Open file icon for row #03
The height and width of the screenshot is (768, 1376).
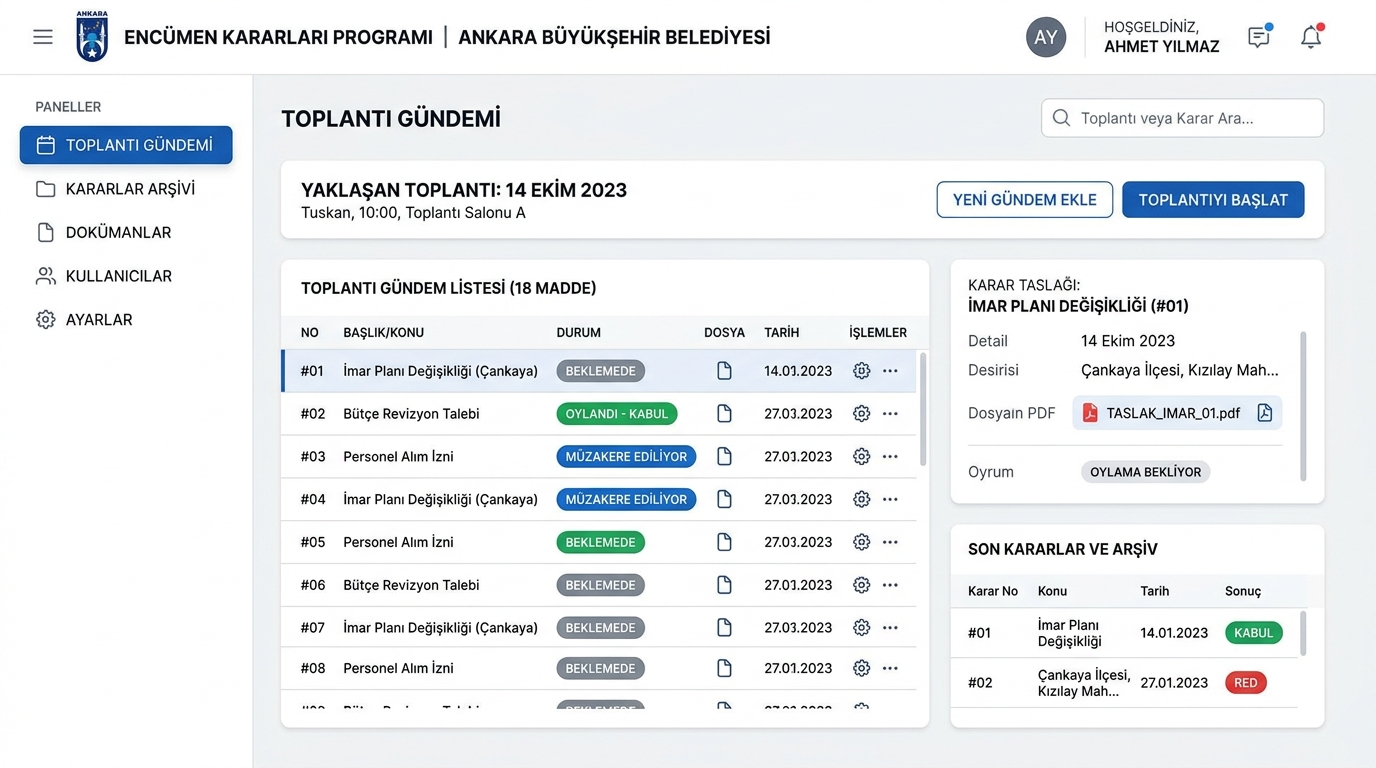click(724, 457)
